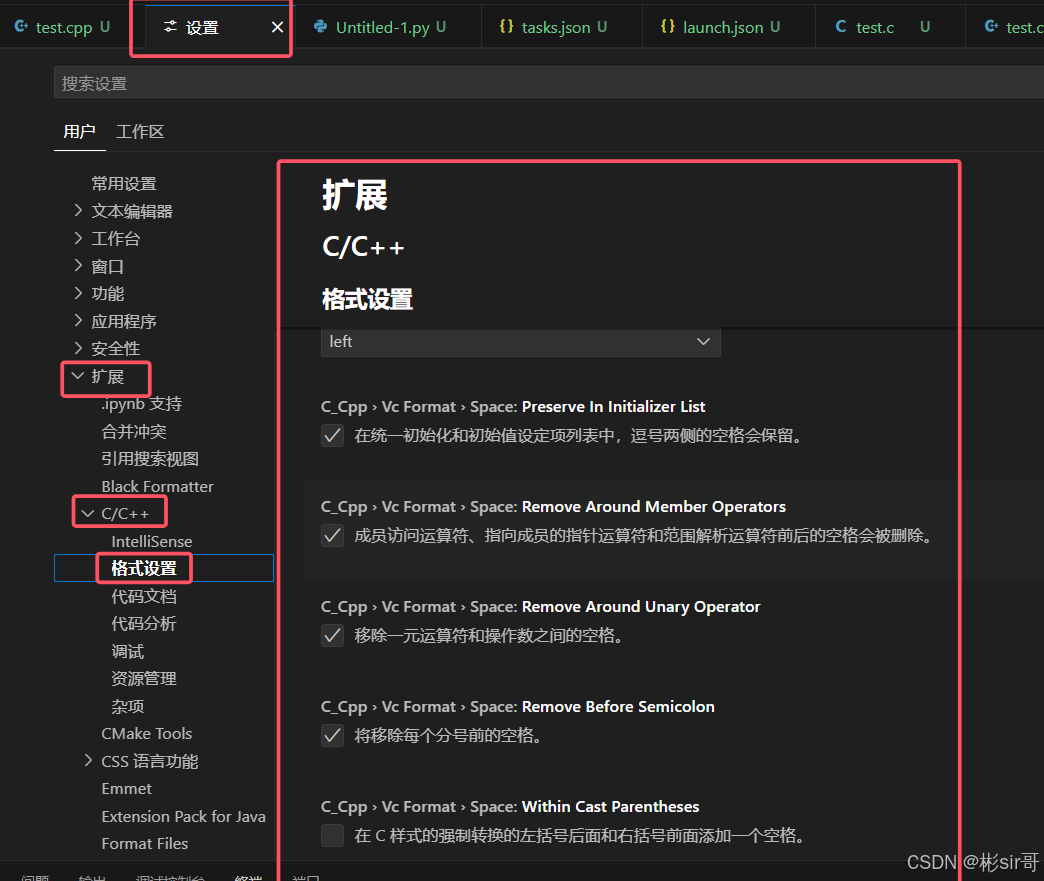The image size is (1044, 881).
Task: Click the braces icon on launch.json tab
Action: point(667,27)
